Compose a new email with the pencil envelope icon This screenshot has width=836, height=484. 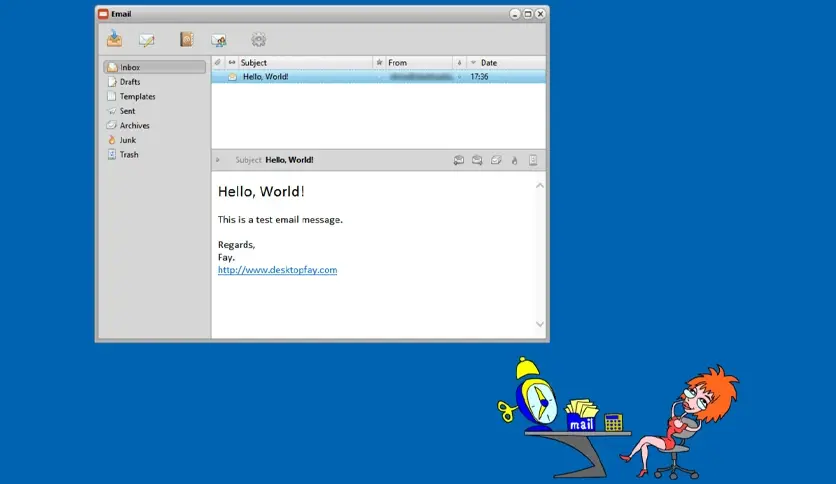(147, 40)
